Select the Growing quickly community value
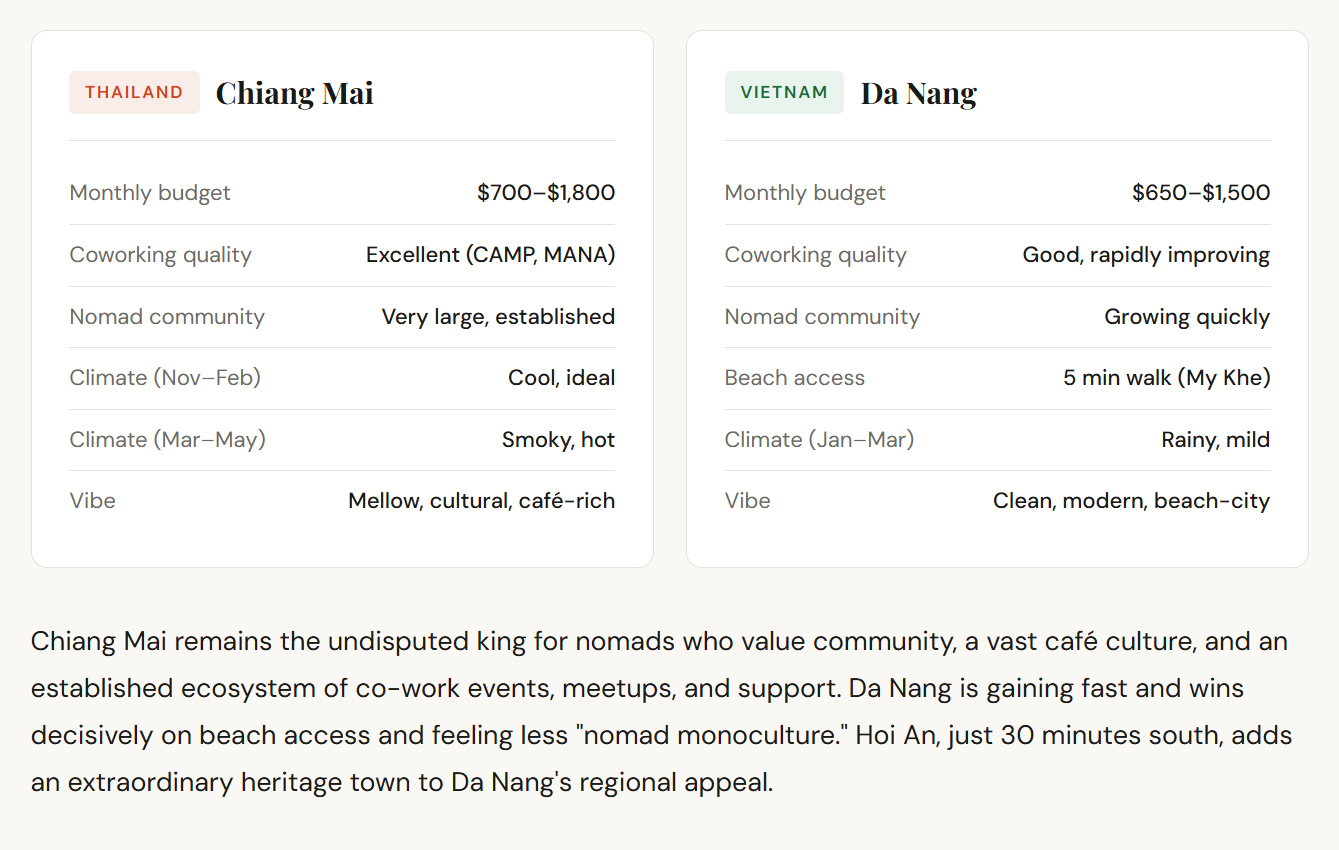The width and height of the screenshot is (1339, 850). [x=1186, y=317]
